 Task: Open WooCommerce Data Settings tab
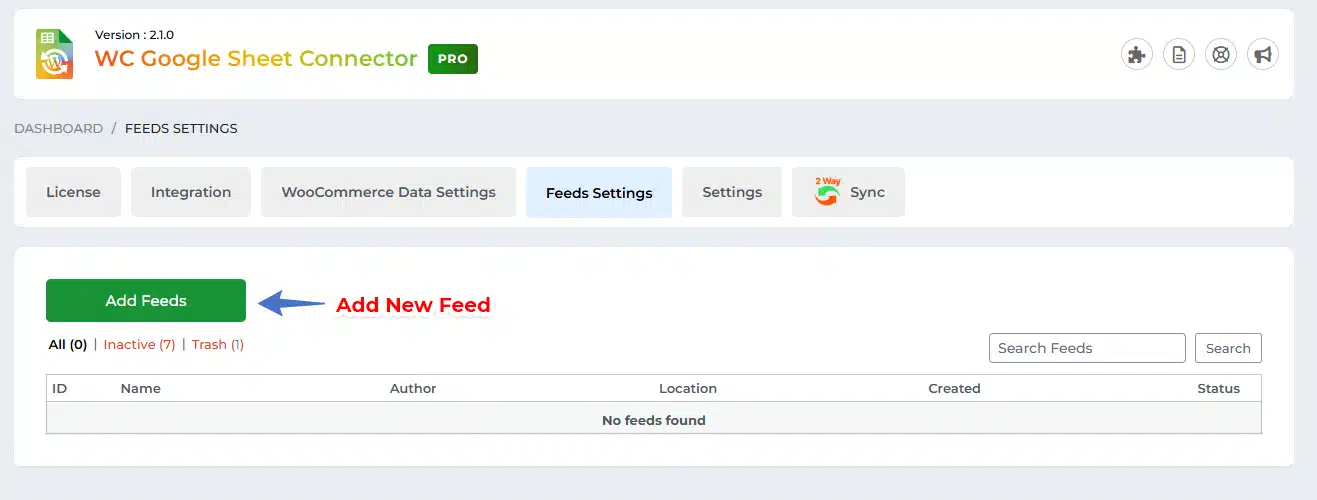coord(388,192)
